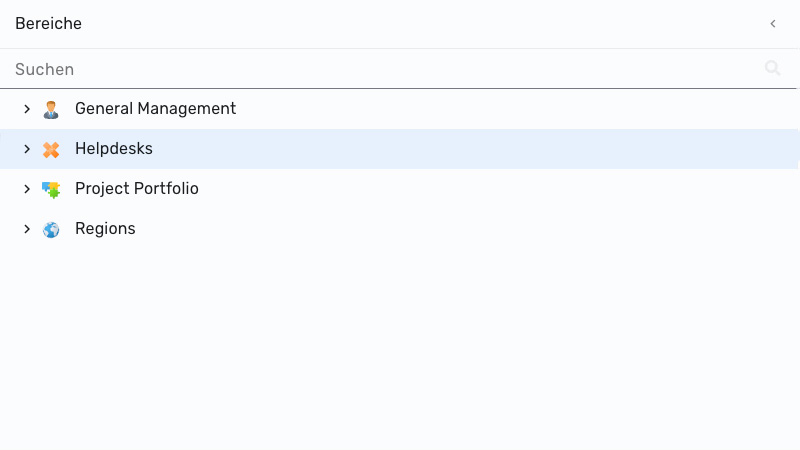The image size is (800, 450).
Task: Click the General Management businessman icon
Action: pyautogui.click(x=51, y=109)
